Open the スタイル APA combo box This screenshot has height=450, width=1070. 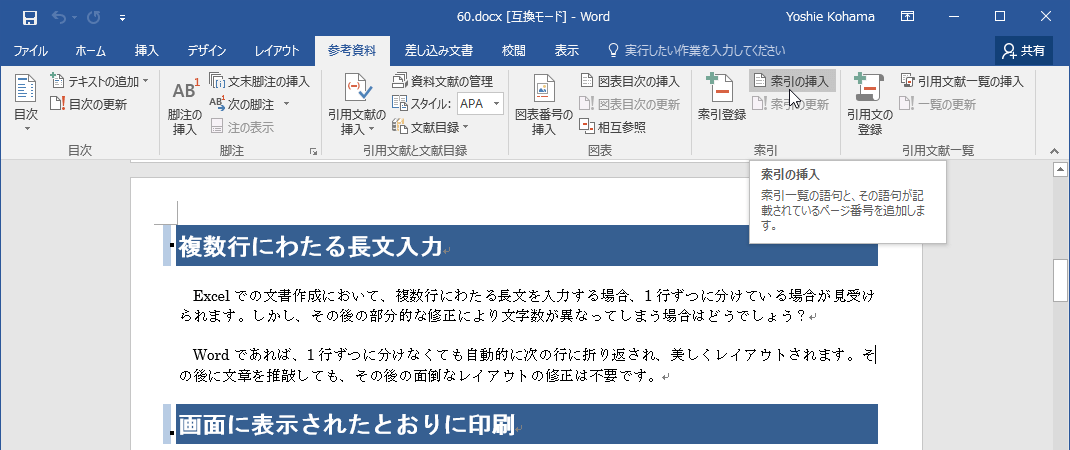(x=481, y=104)
